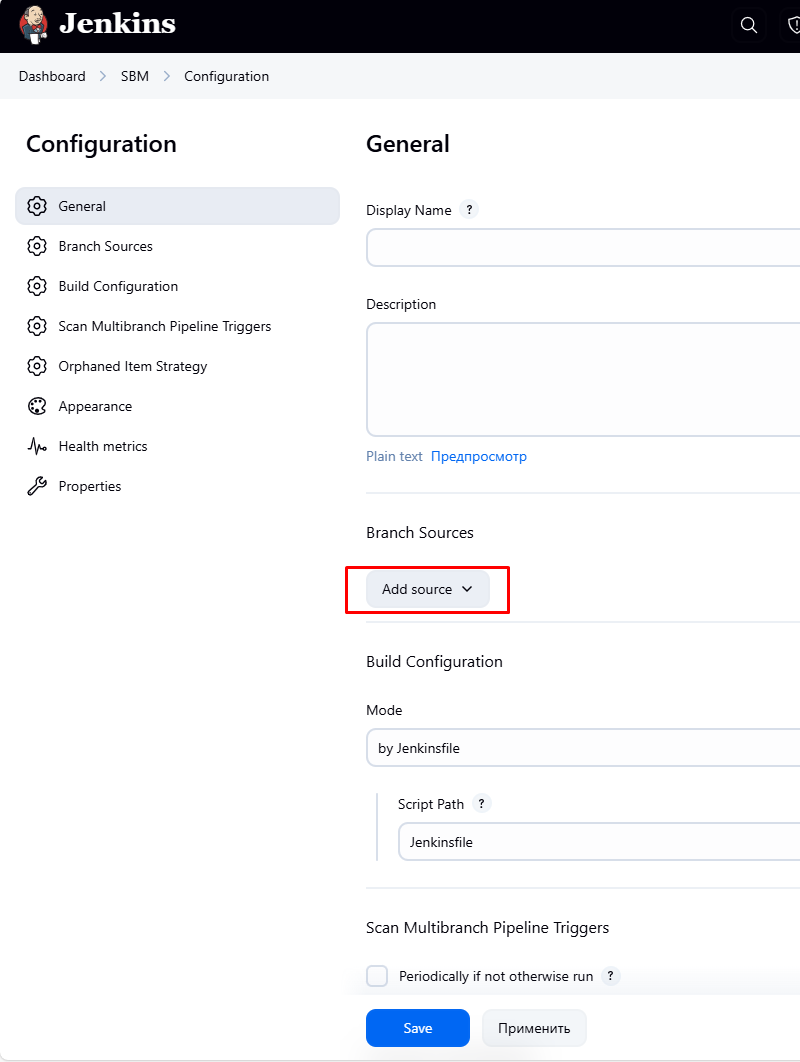Click the Jenkins butler logo icon

35,24
